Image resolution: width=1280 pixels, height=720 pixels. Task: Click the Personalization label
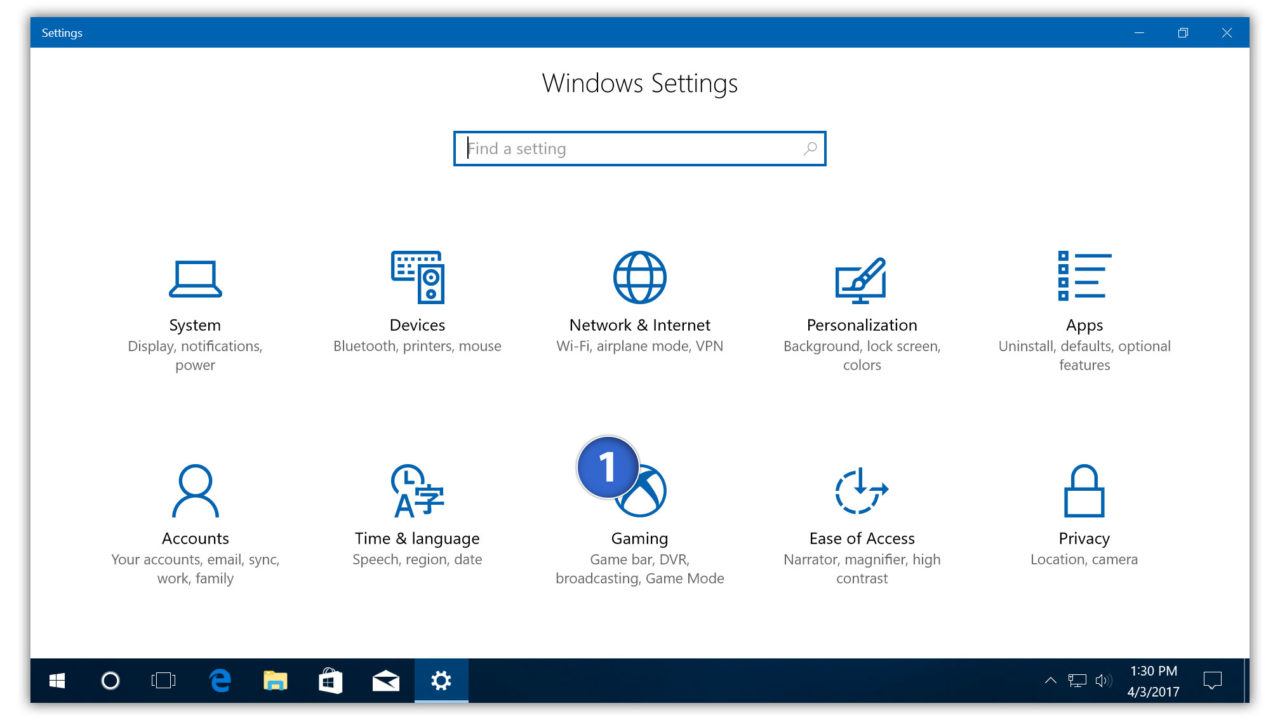[862, 325]
